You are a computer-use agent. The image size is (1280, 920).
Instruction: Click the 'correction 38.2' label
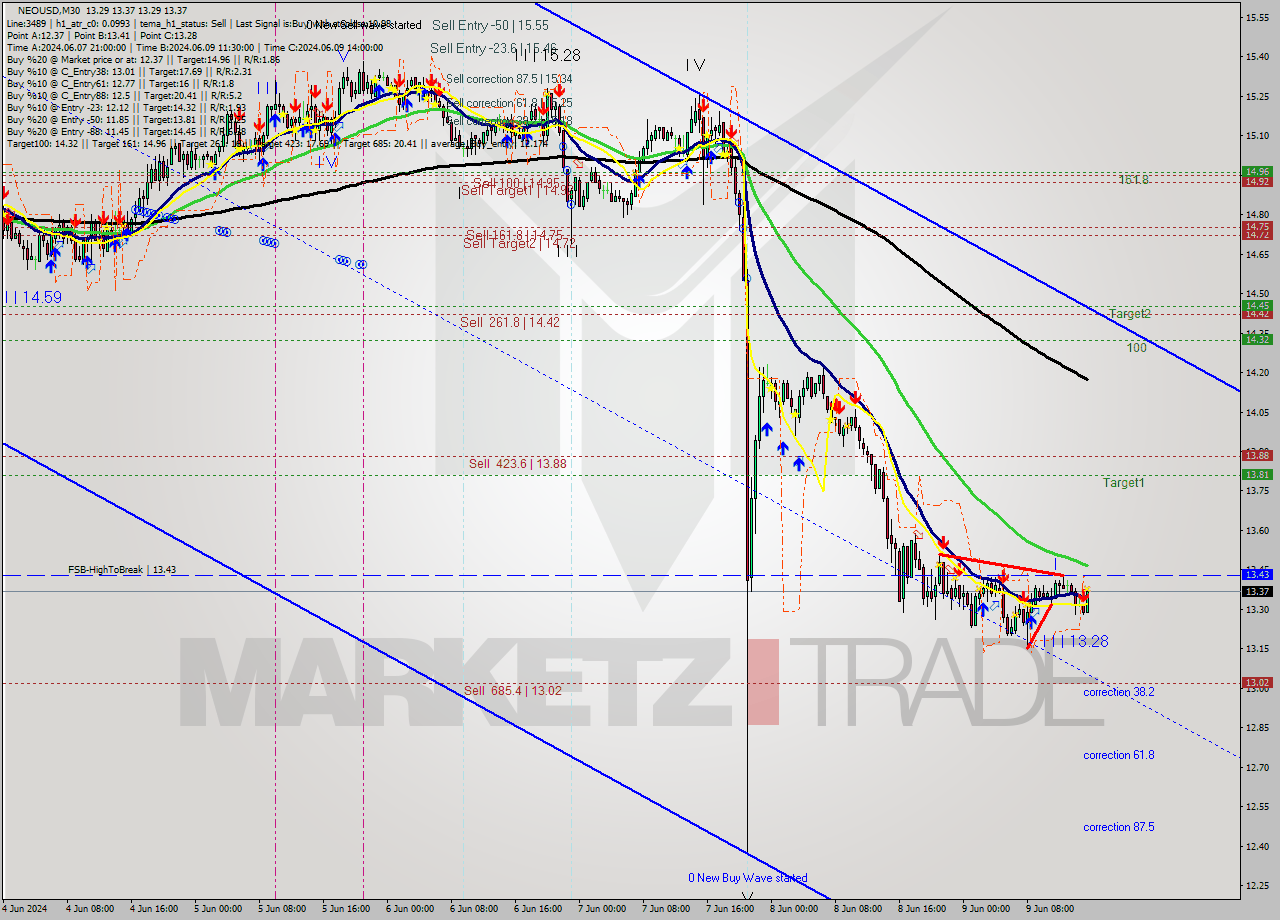(1119, 692)
